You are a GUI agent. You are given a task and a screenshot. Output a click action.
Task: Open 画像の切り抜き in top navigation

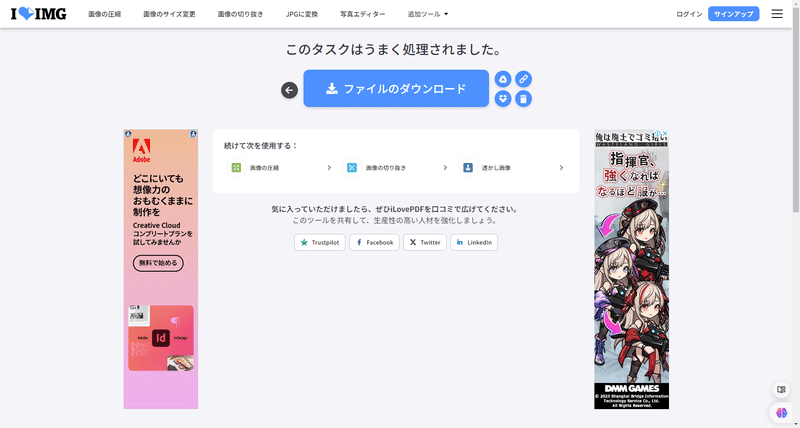coord(240,14)
